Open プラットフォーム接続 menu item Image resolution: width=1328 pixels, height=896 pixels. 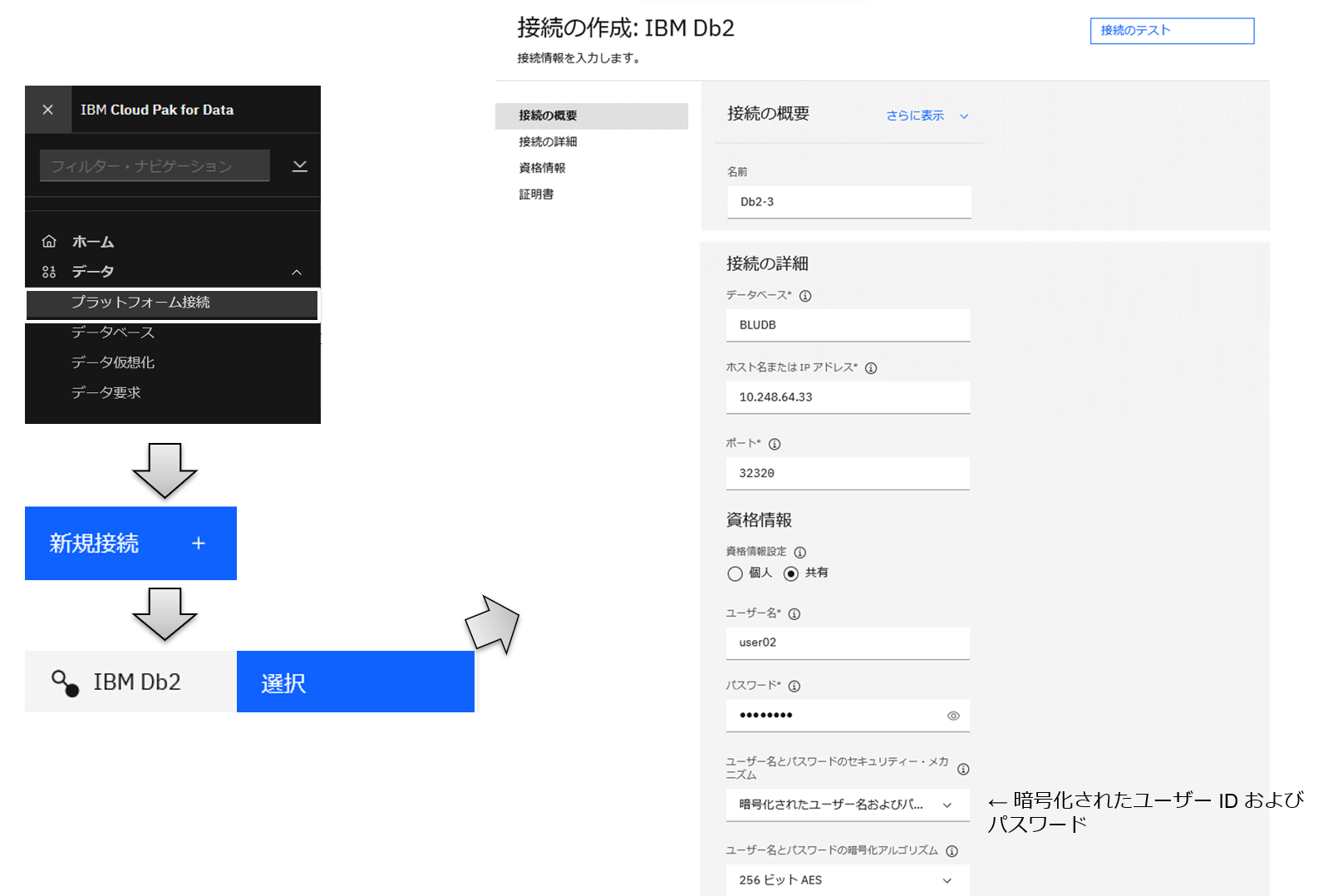[172, 303]
